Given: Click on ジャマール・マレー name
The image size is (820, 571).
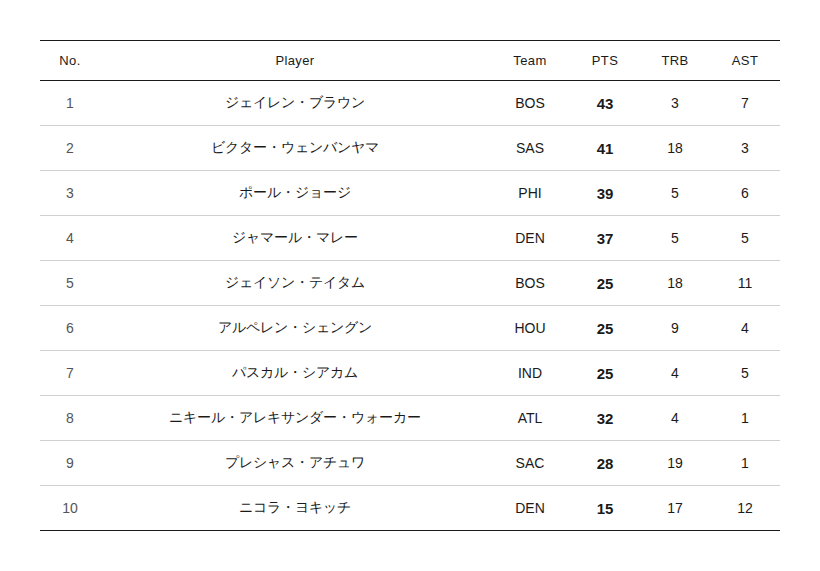Looking at the screenshot, I should tap(295, 238).
